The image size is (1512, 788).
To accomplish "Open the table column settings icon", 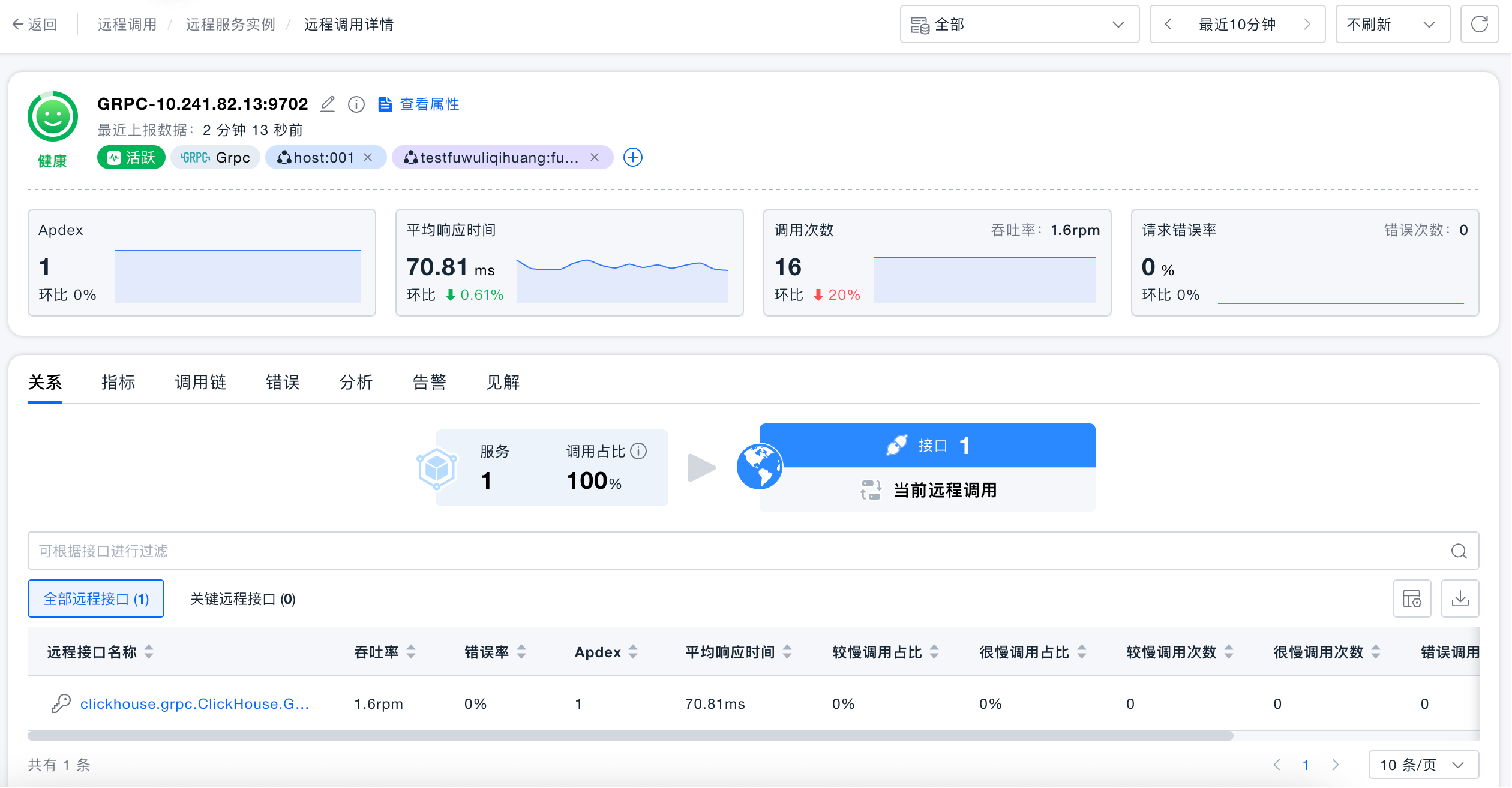I will tap(1412, 598).
